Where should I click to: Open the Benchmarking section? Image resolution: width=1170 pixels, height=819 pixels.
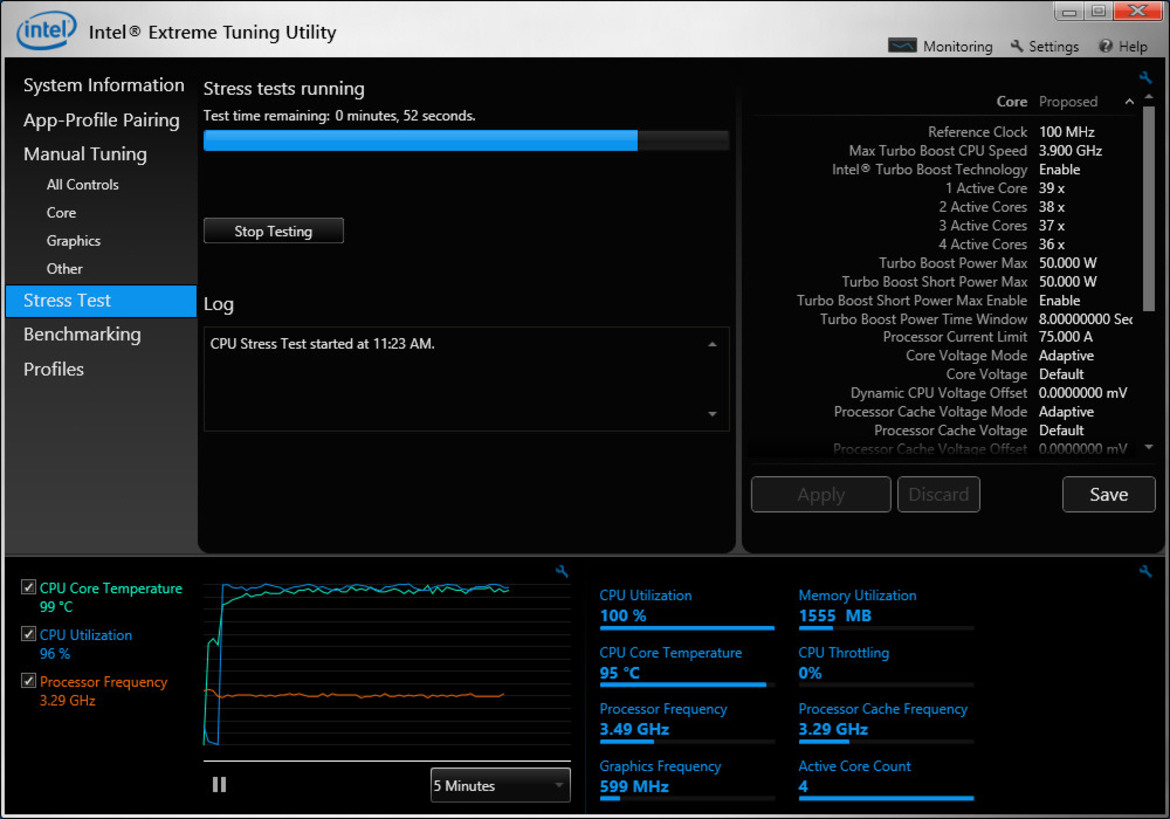(x=82, y=334)
